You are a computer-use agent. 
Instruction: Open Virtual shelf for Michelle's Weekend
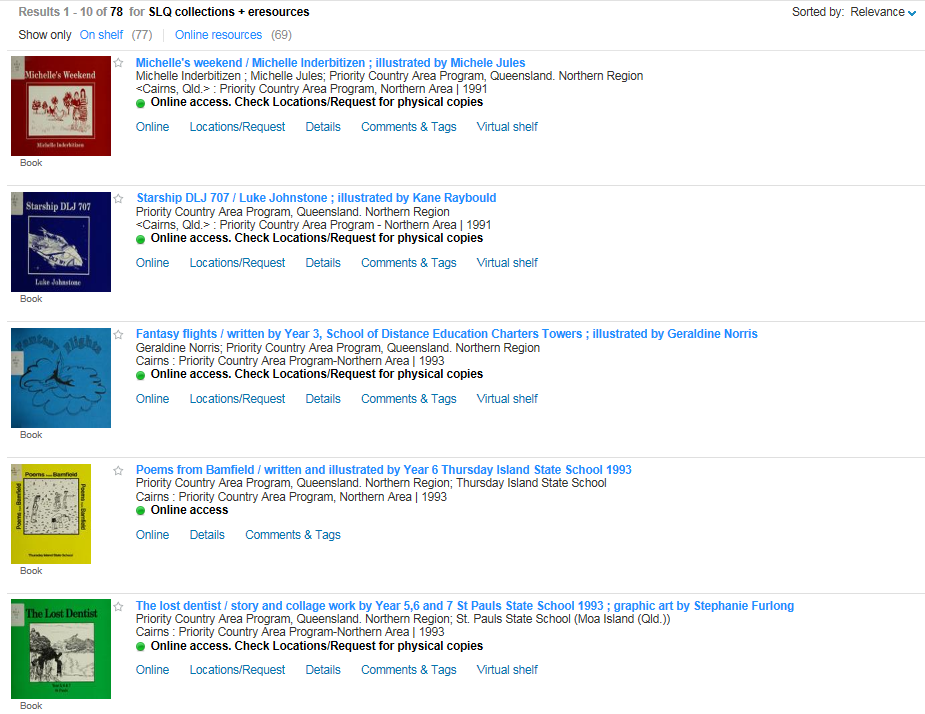506,126
